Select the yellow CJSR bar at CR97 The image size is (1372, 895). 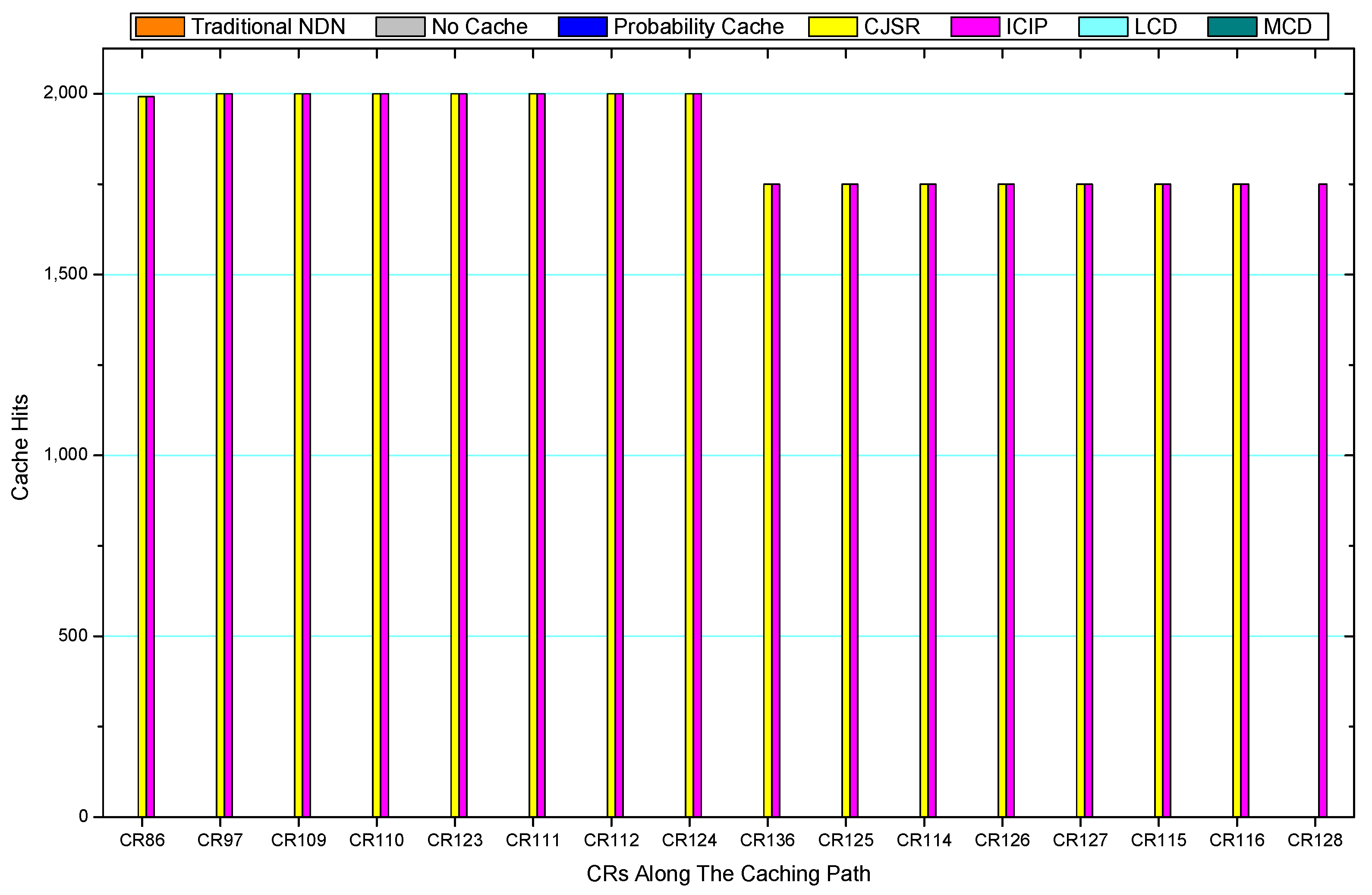coord(220,455)
